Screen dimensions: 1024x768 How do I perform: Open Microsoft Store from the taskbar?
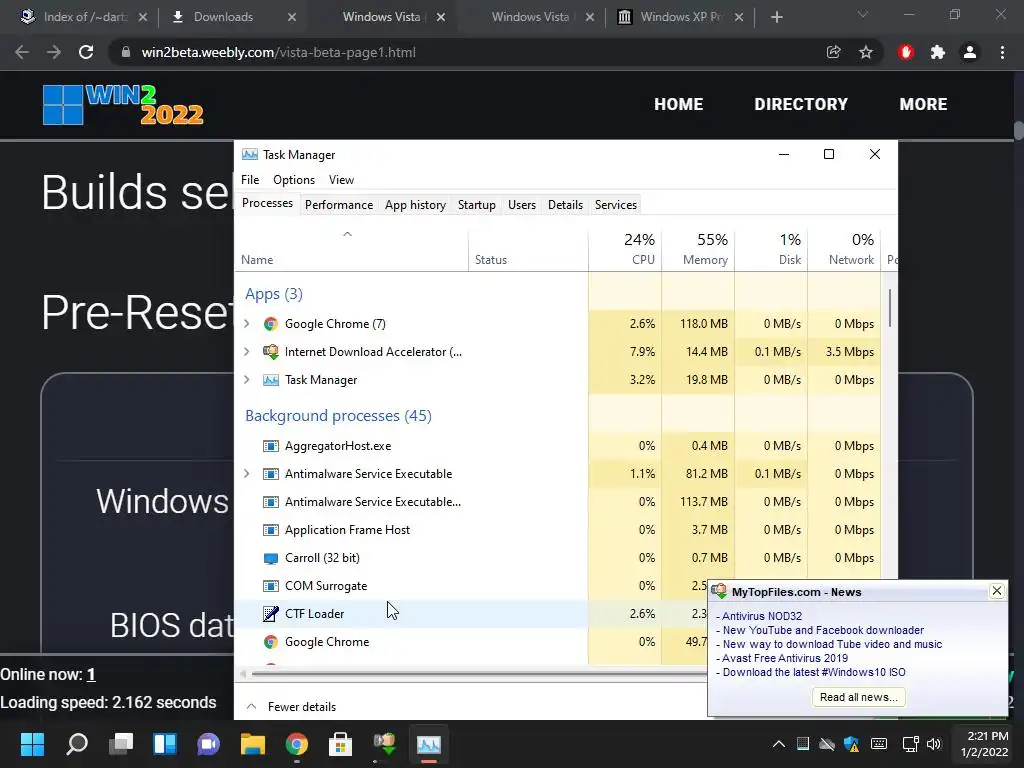[x=340, y=744]
